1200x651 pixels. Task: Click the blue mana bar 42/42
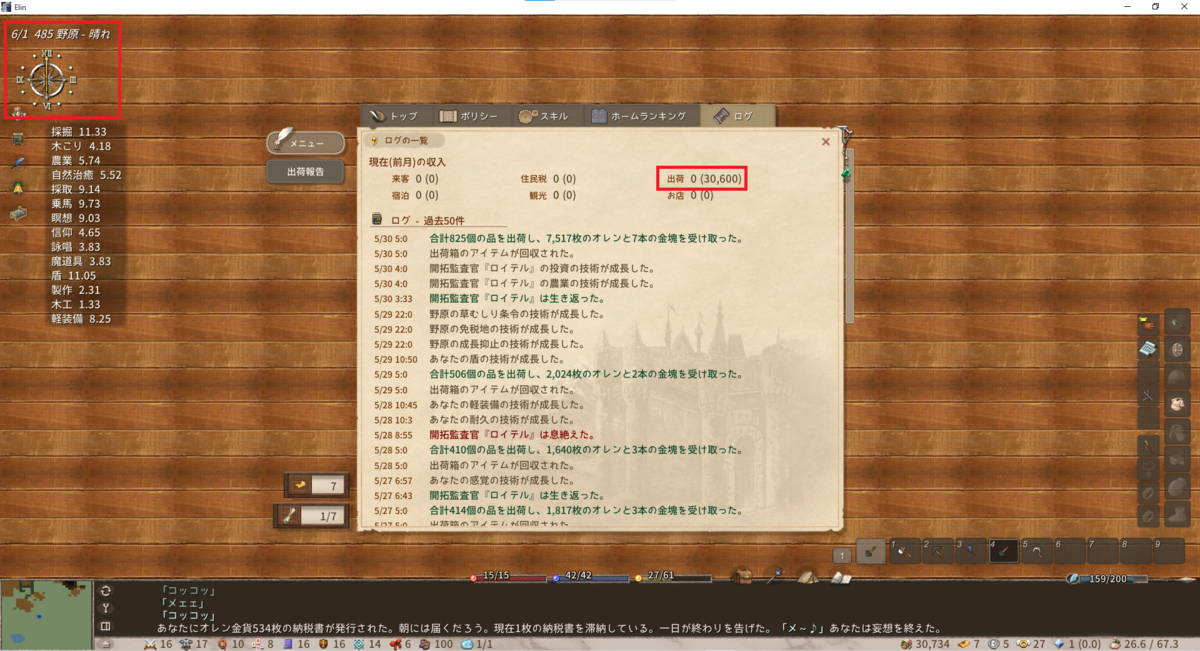(591, 577)
